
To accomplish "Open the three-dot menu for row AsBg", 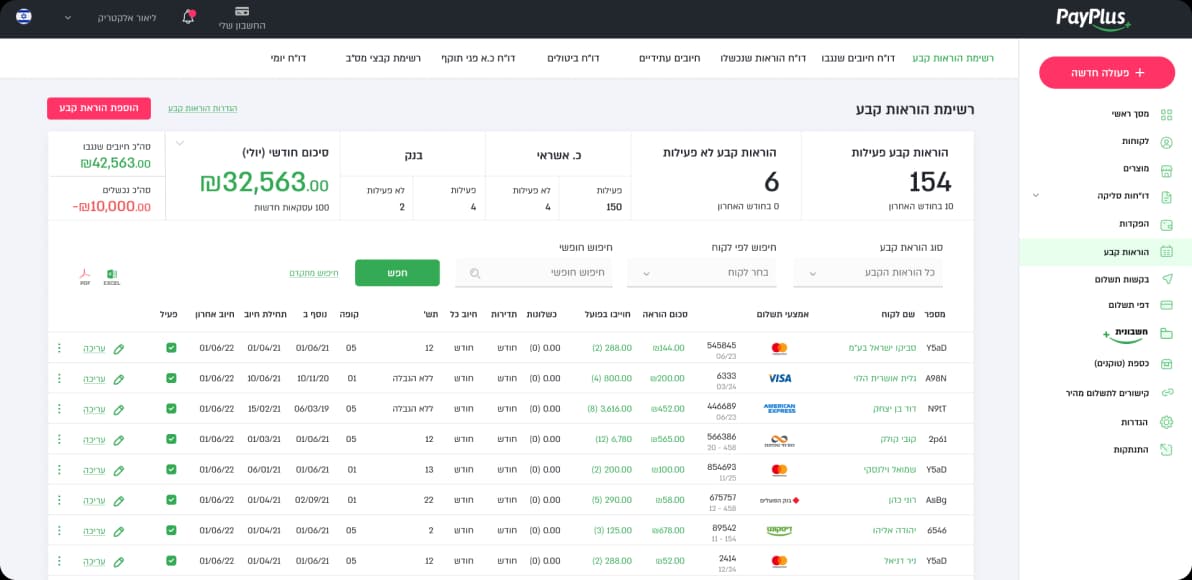I will point(59,500).
